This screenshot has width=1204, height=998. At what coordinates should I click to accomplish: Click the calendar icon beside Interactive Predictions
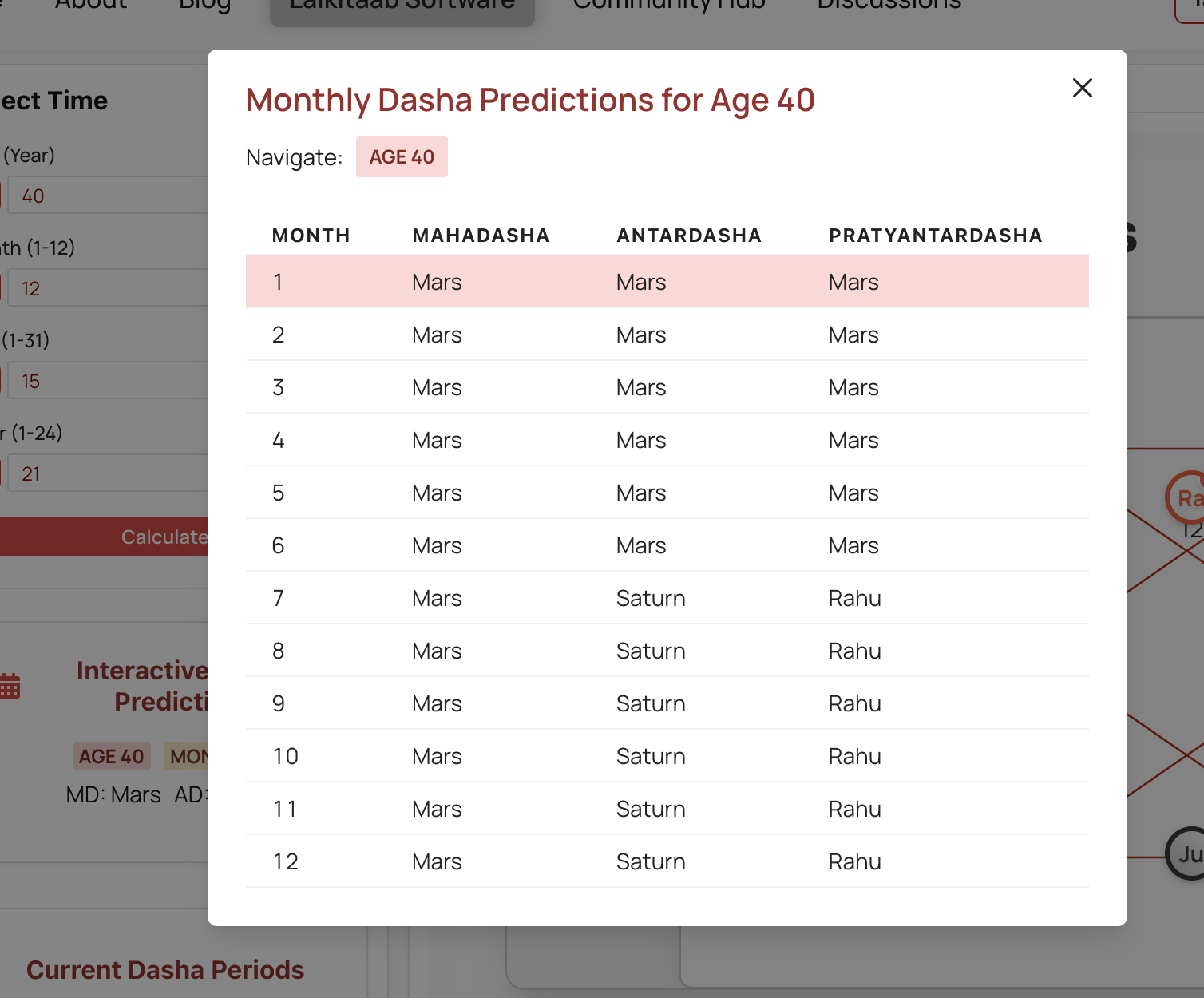coord(10,686)
